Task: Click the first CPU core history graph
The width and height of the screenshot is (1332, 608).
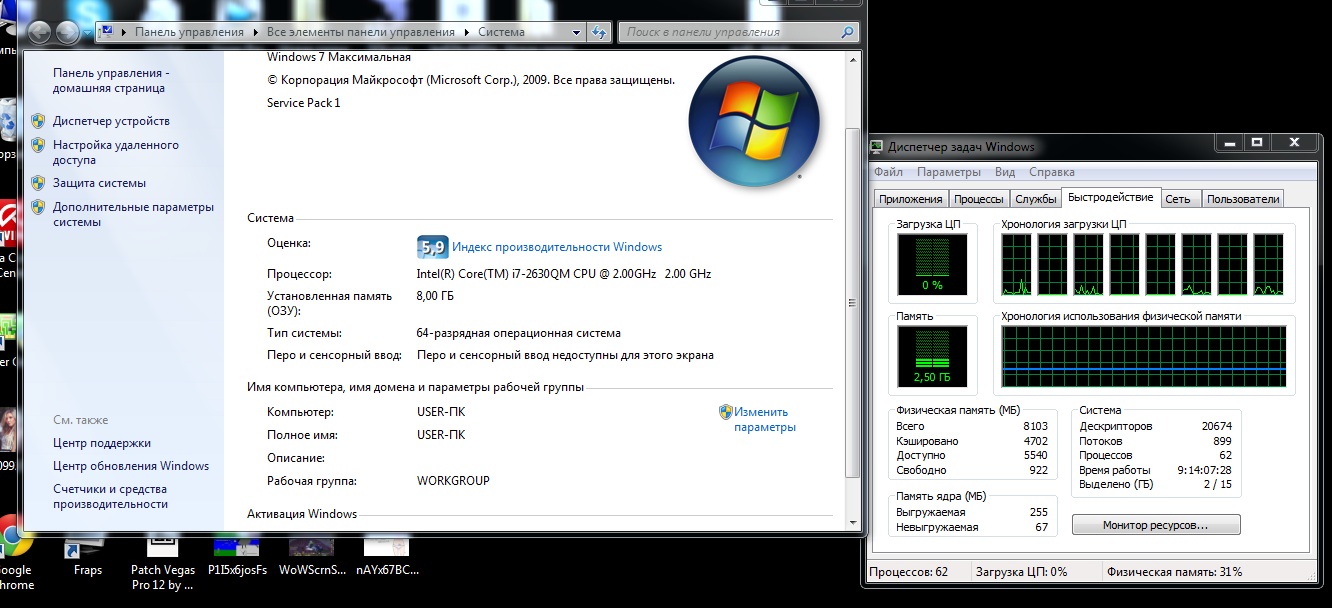Action: tap(1016, 264)
